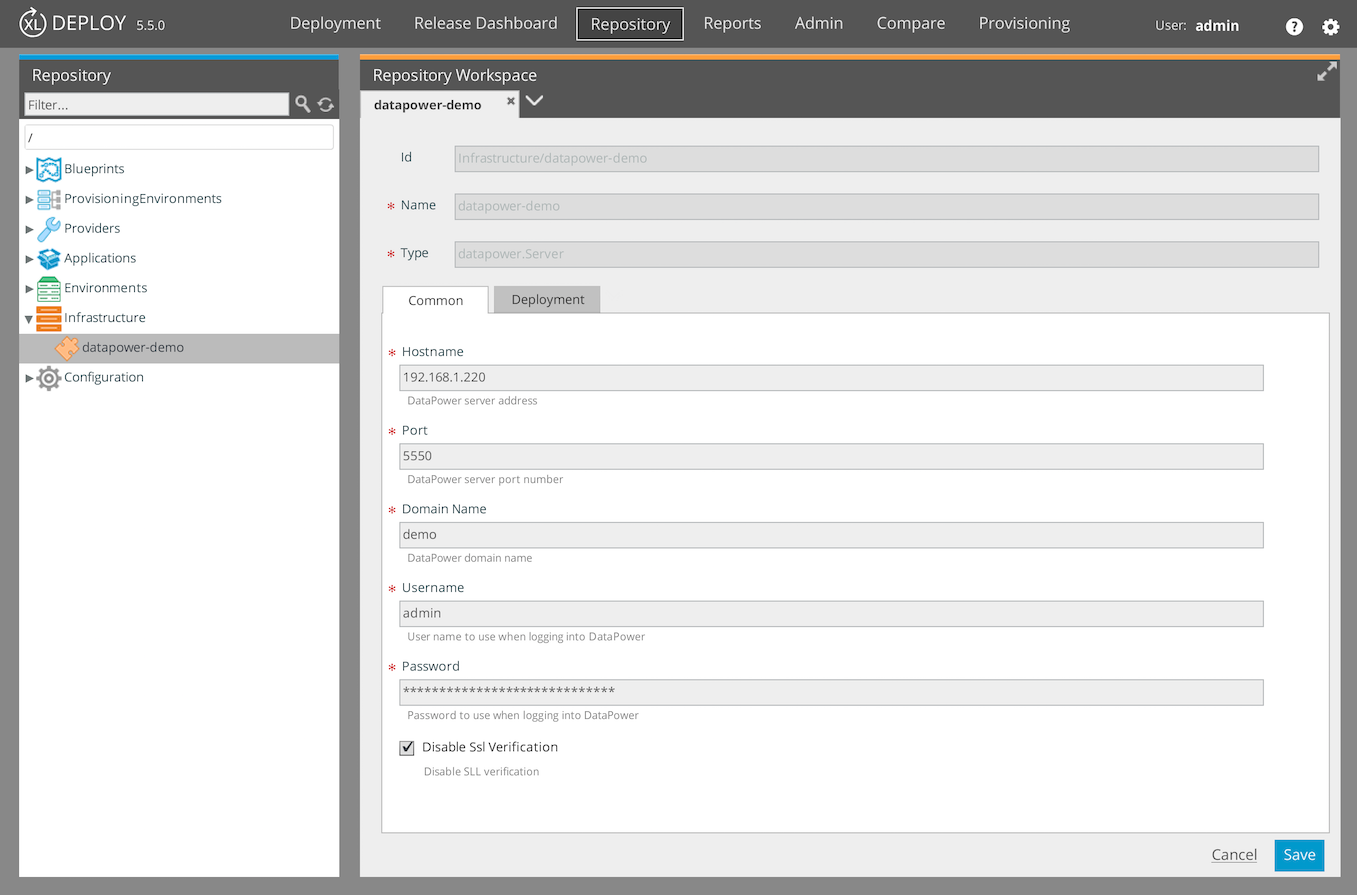
Task: Click the XL Deploy logo icon
Action: click(x=33, y=24)
